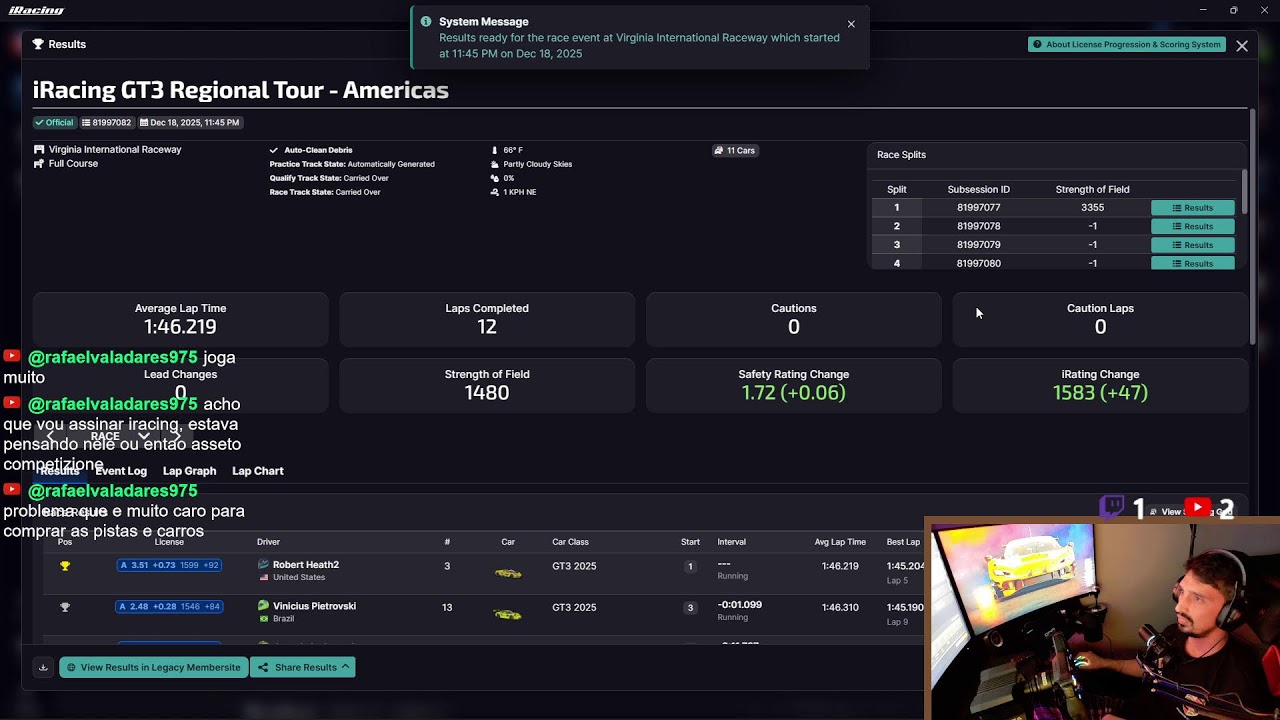This screenshot has height=720, width=1280.
Task: Click the Virginia International Raceway track name
Action: click(x=115, y=150)
